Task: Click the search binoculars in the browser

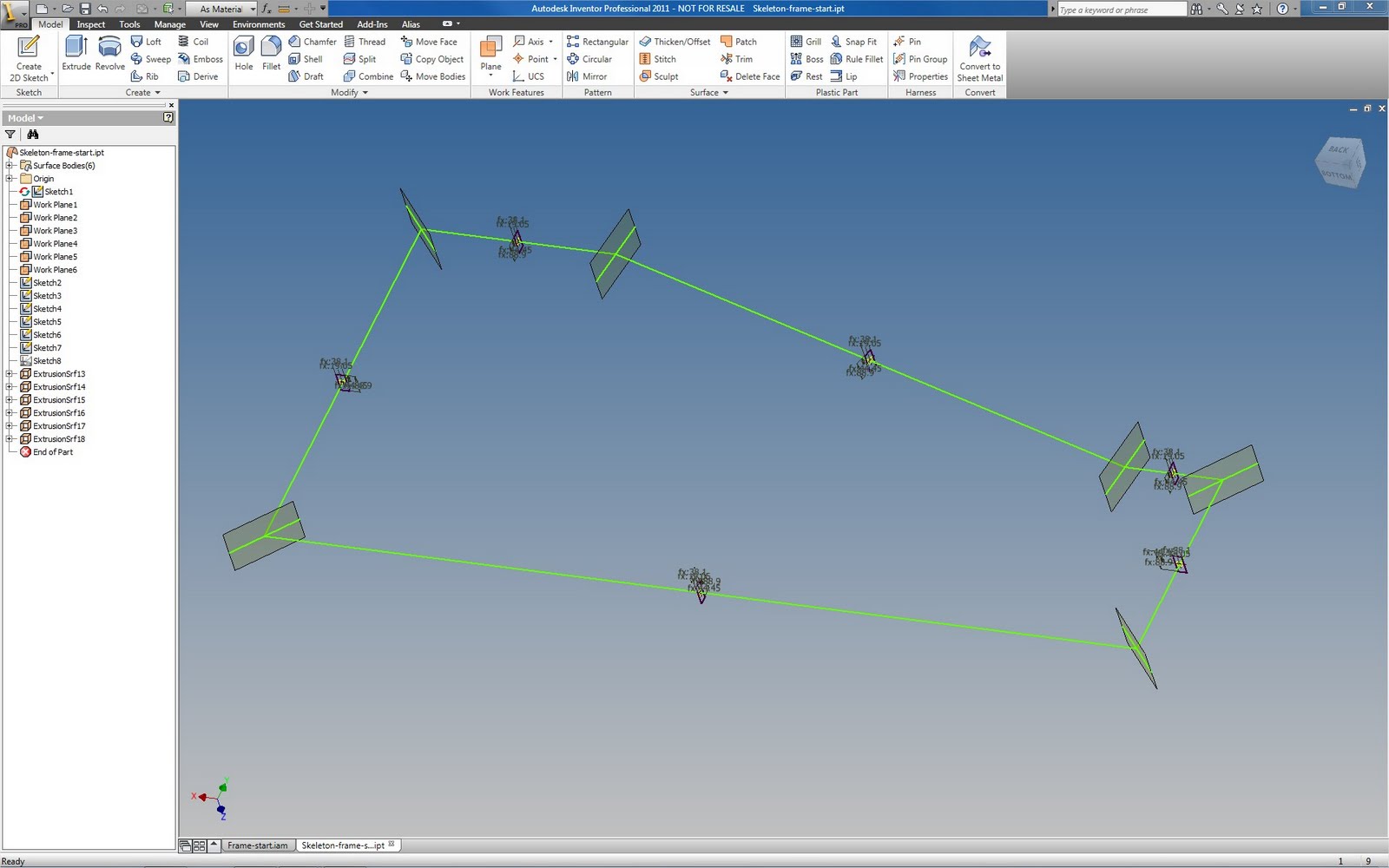Action: pos(33,135)
